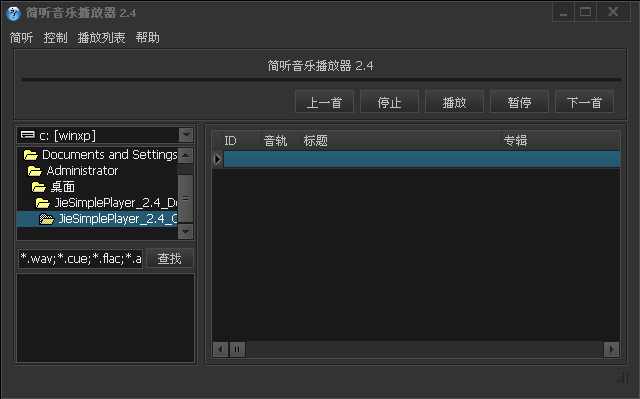The height and width of the screenshot is (399, 640).
Task: Select the Administrator folder icon
Action: pyautogui.click(x=35, y=171)
